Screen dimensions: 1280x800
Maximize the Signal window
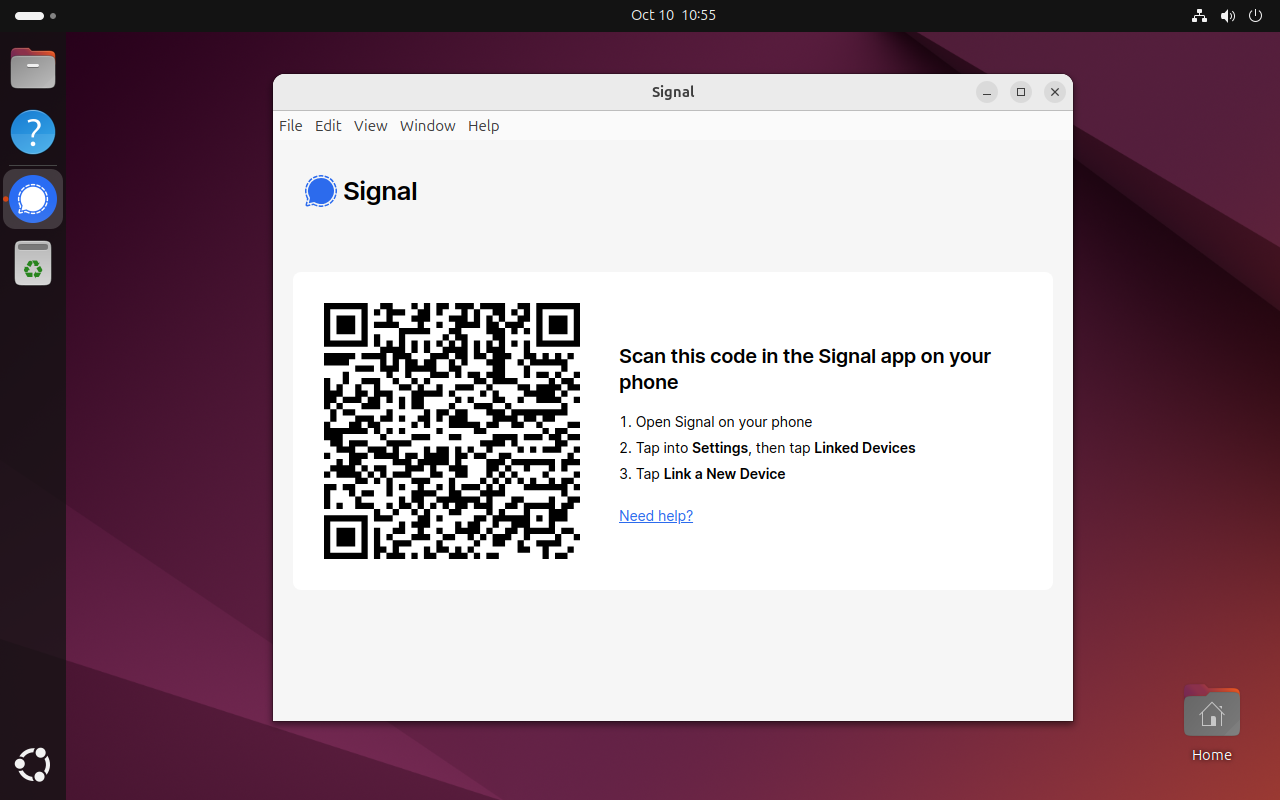click(1021, 92)
